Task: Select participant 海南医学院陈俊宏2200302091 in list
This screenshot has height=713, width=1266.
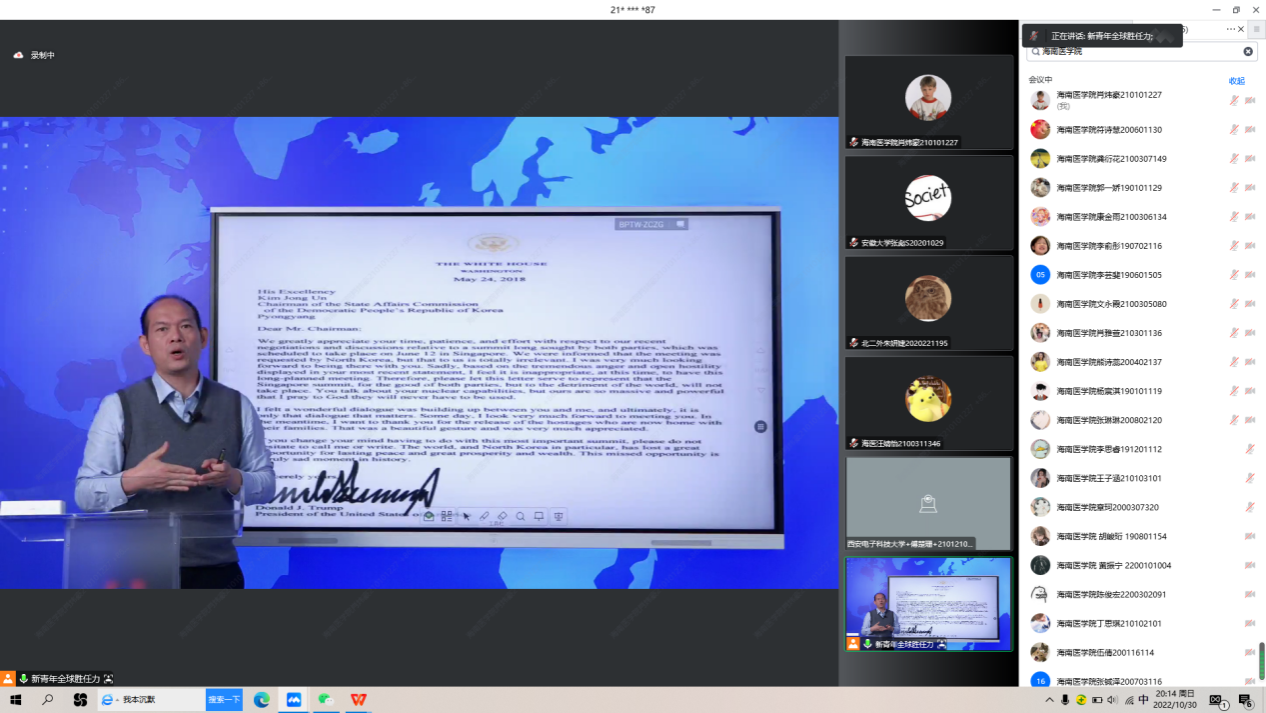Action: pos(1111,595)
